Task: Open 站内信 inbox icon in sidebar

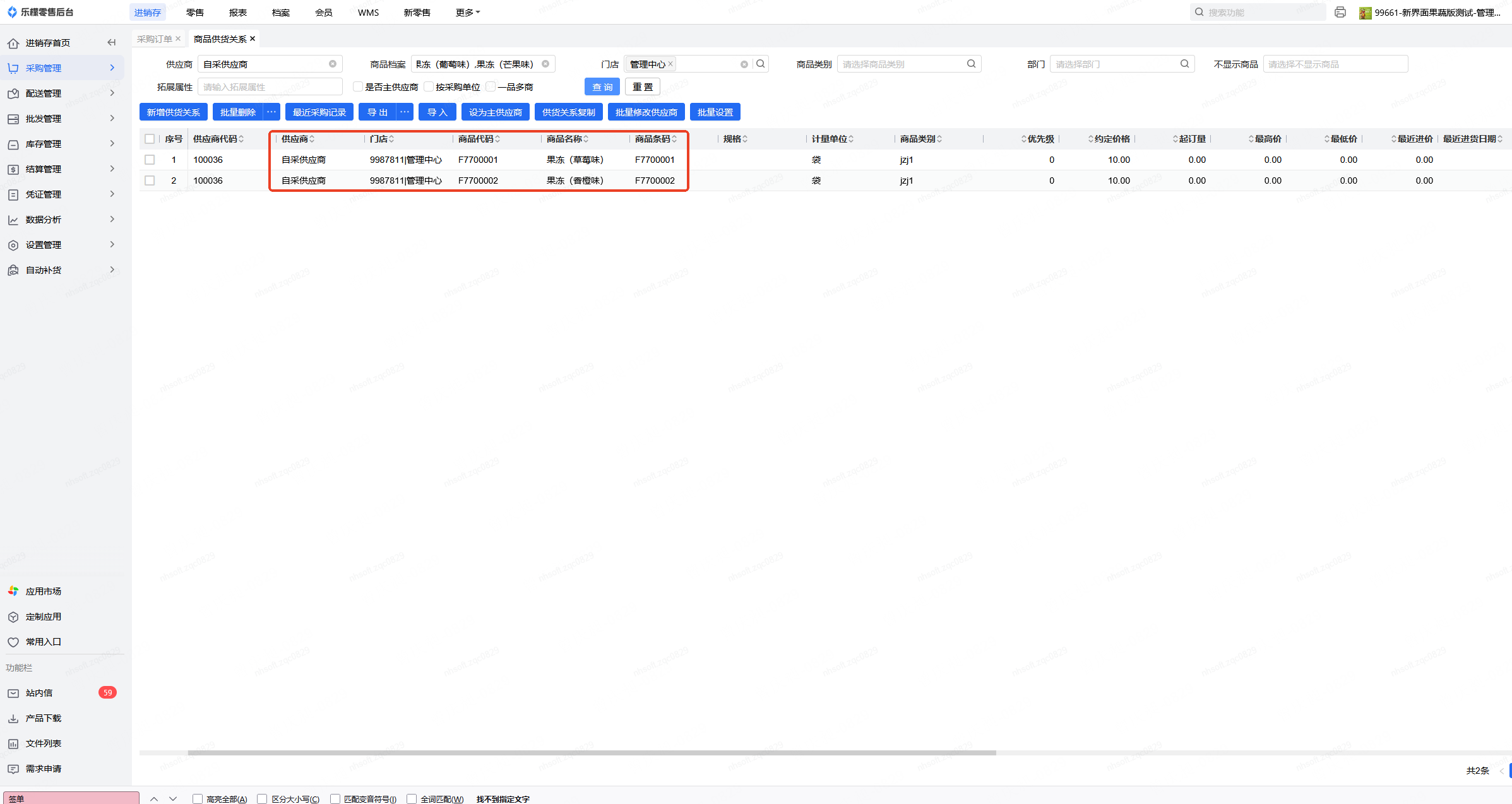Action: coord(13,693)
